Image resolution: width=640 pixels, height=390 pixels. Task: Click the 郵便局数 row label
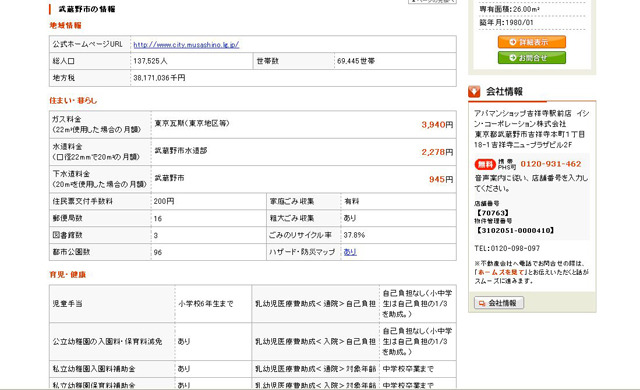click(x=68, y=218)
